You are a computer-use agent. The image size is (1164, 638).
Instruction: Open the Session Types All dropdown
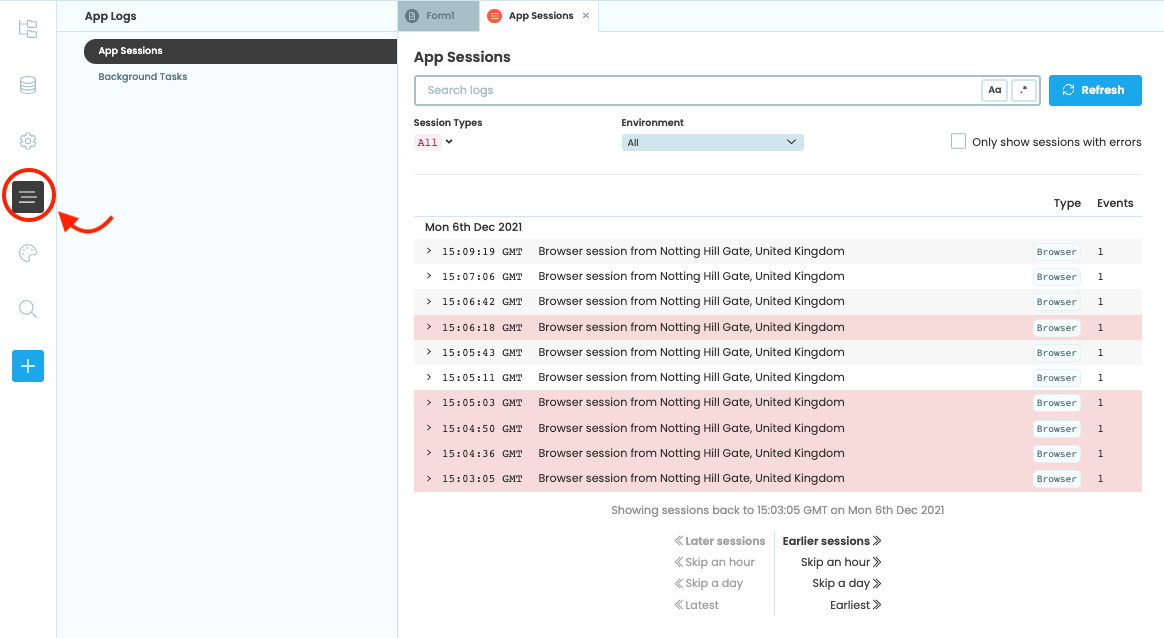[432, 142]
